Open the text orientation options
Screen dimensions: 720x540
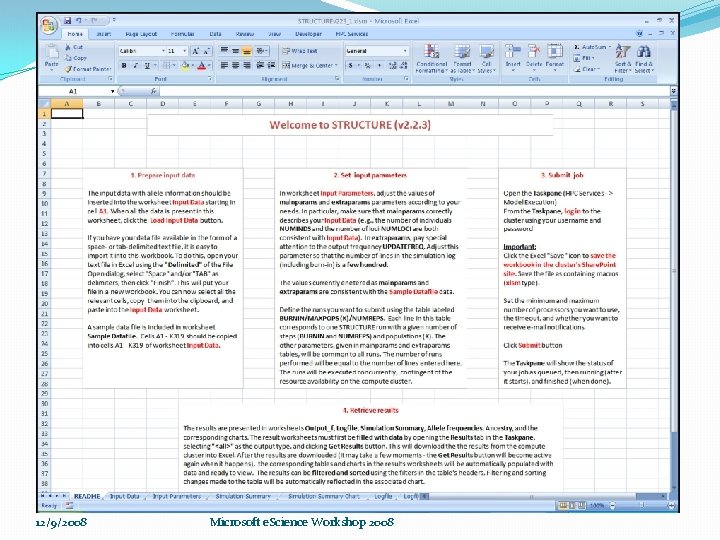pyautogui.click(x=261, y=51)
